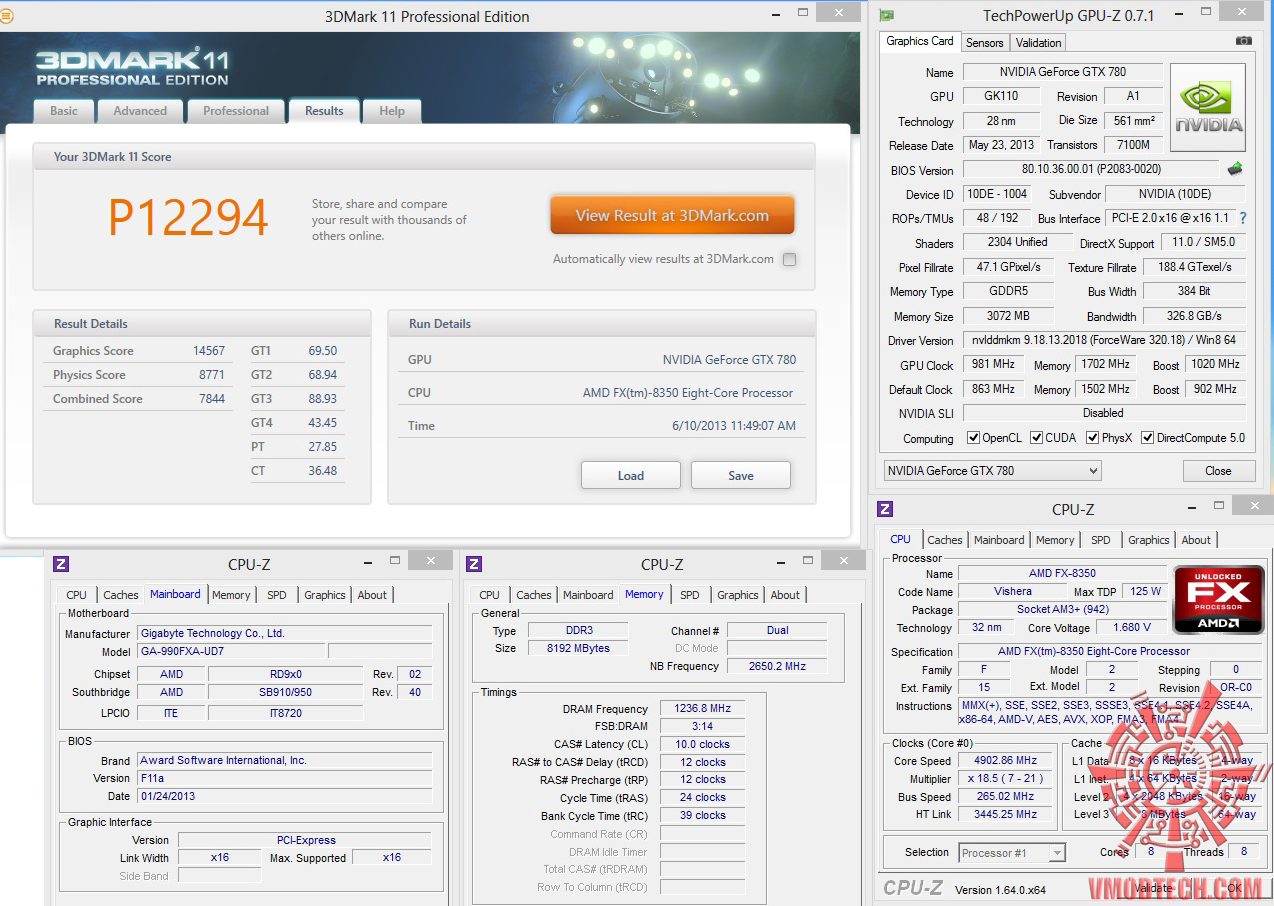1274x906 pixels.
Task: Click the CPU name in 3DMark Run Details
Action: (x=688, y=393)
